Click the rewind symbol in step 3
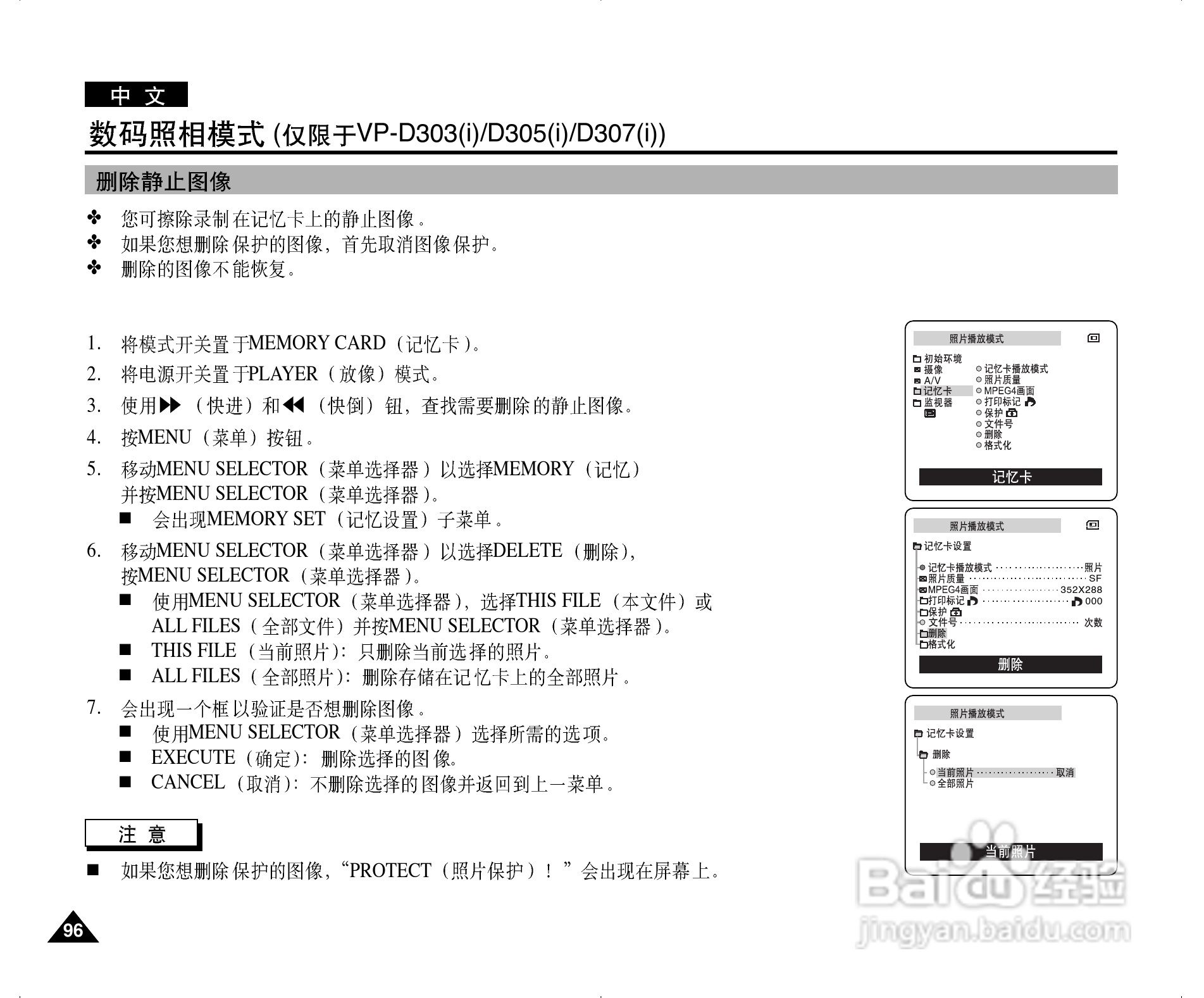Image resolution: width=1204 pixels, height=998 pixels. 294,405
